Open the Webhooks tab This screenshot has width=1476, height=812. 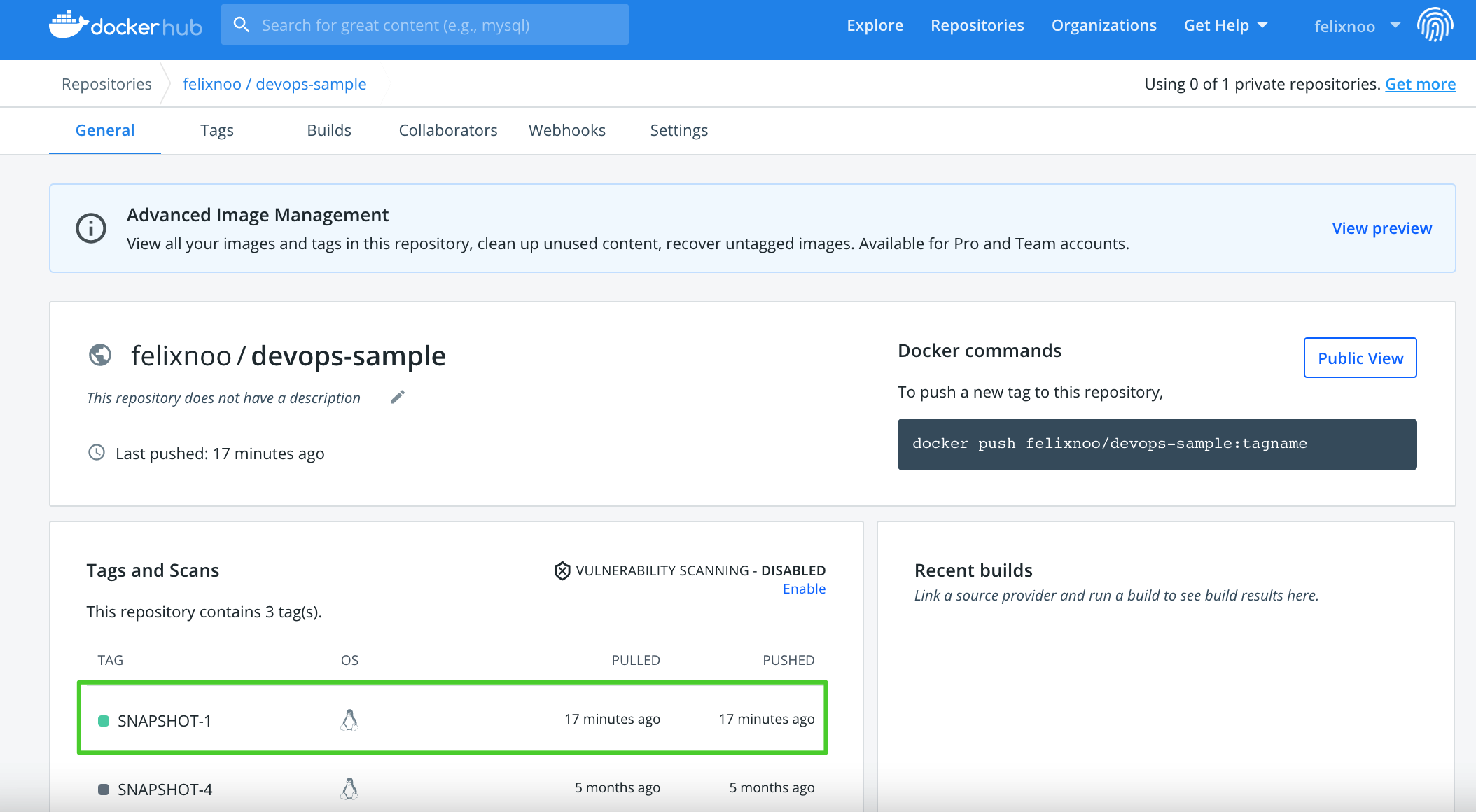coord(567,130)
